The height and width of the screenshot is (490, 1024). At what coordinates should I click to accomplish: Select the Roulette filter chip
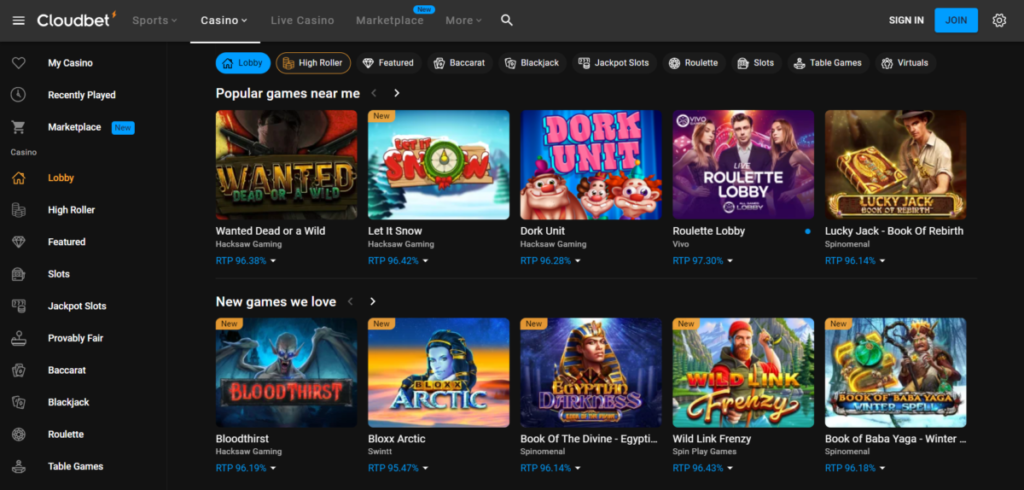pos(694,63)
